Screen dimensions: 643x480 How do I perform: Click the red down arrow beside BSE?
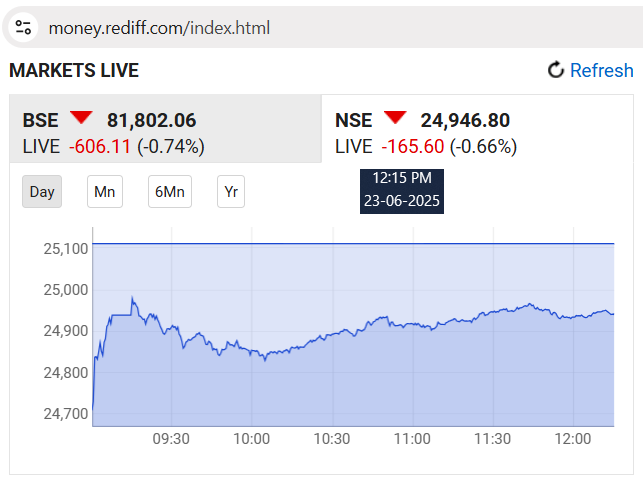point(81,117)
